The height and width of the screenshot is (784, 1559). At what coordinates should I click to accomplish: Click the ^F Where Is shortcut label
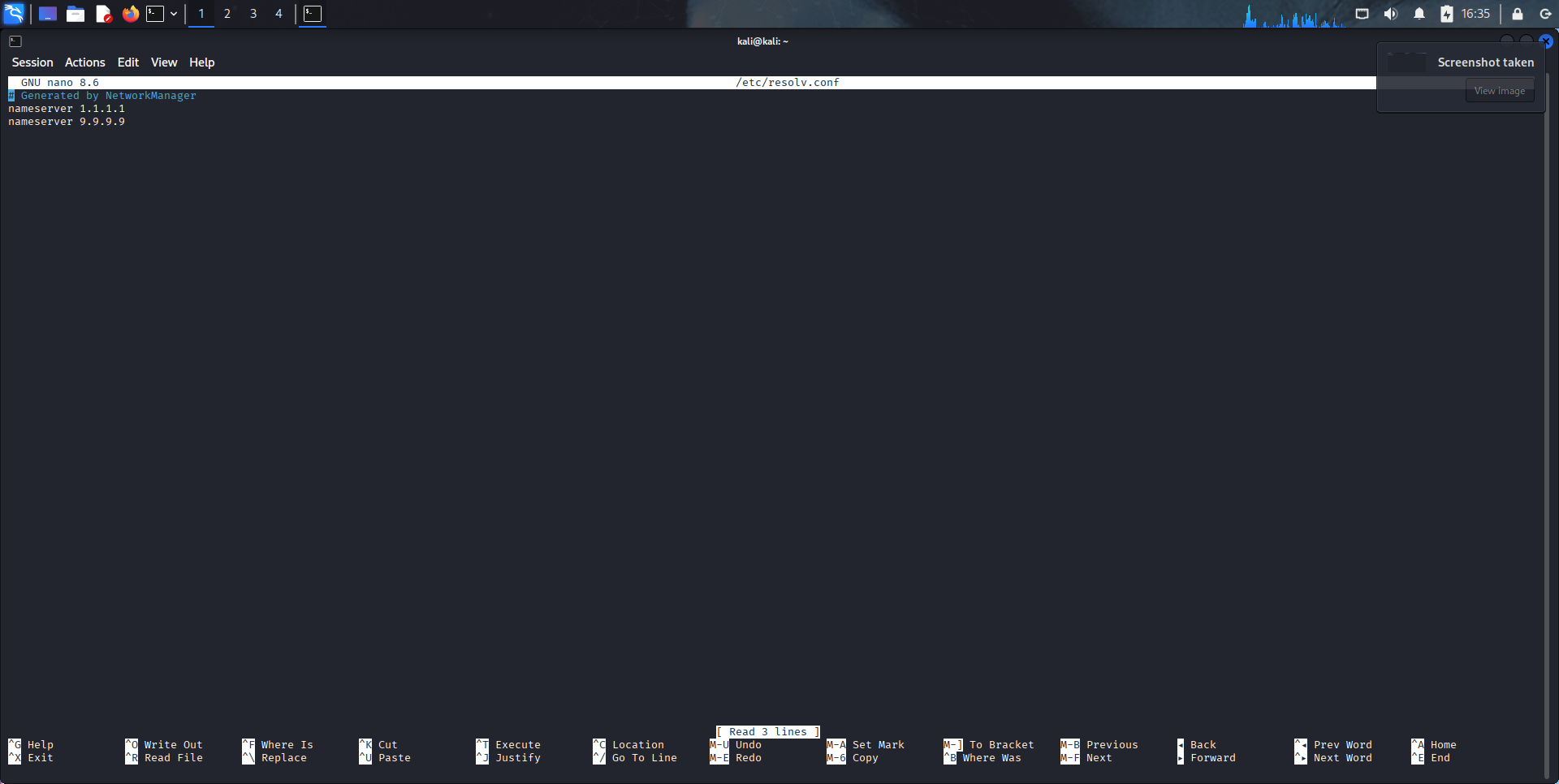point(278,745)
